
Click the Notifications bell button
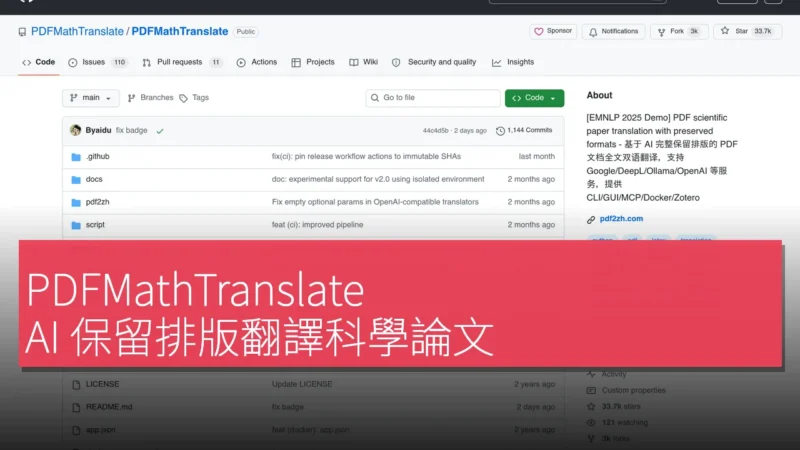(x=613, y=31)
